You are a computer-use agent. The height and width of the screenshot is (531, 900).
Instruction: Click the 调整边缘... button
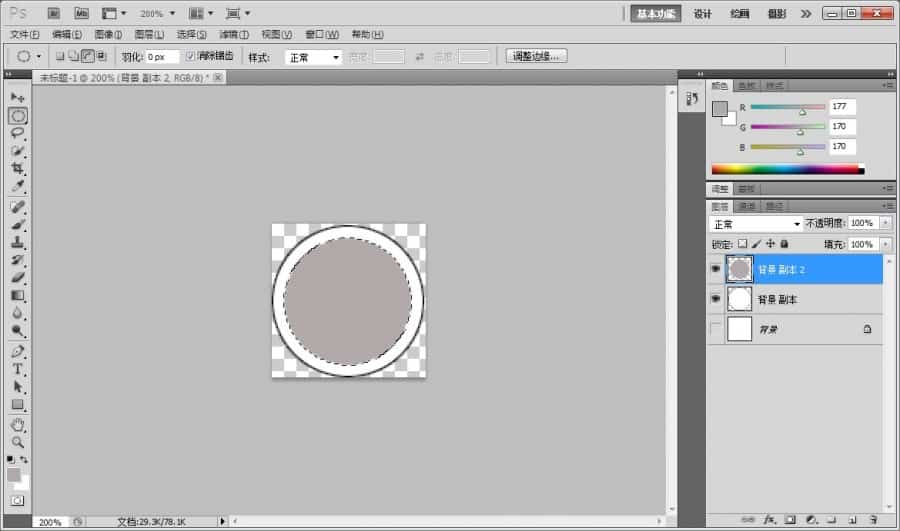point(537,57)
